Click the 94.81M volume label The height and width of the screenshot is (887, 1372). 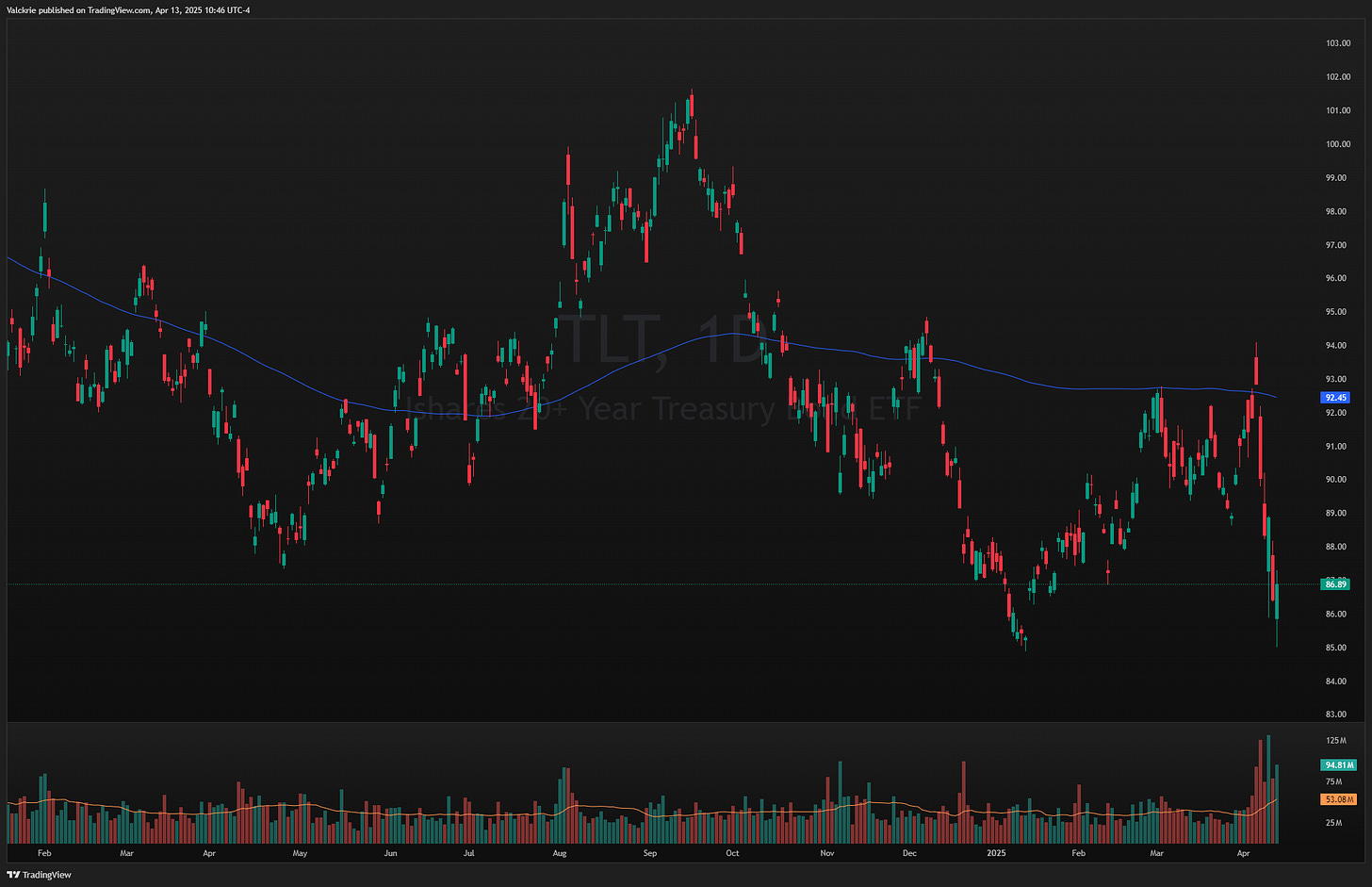point(1339,765)
